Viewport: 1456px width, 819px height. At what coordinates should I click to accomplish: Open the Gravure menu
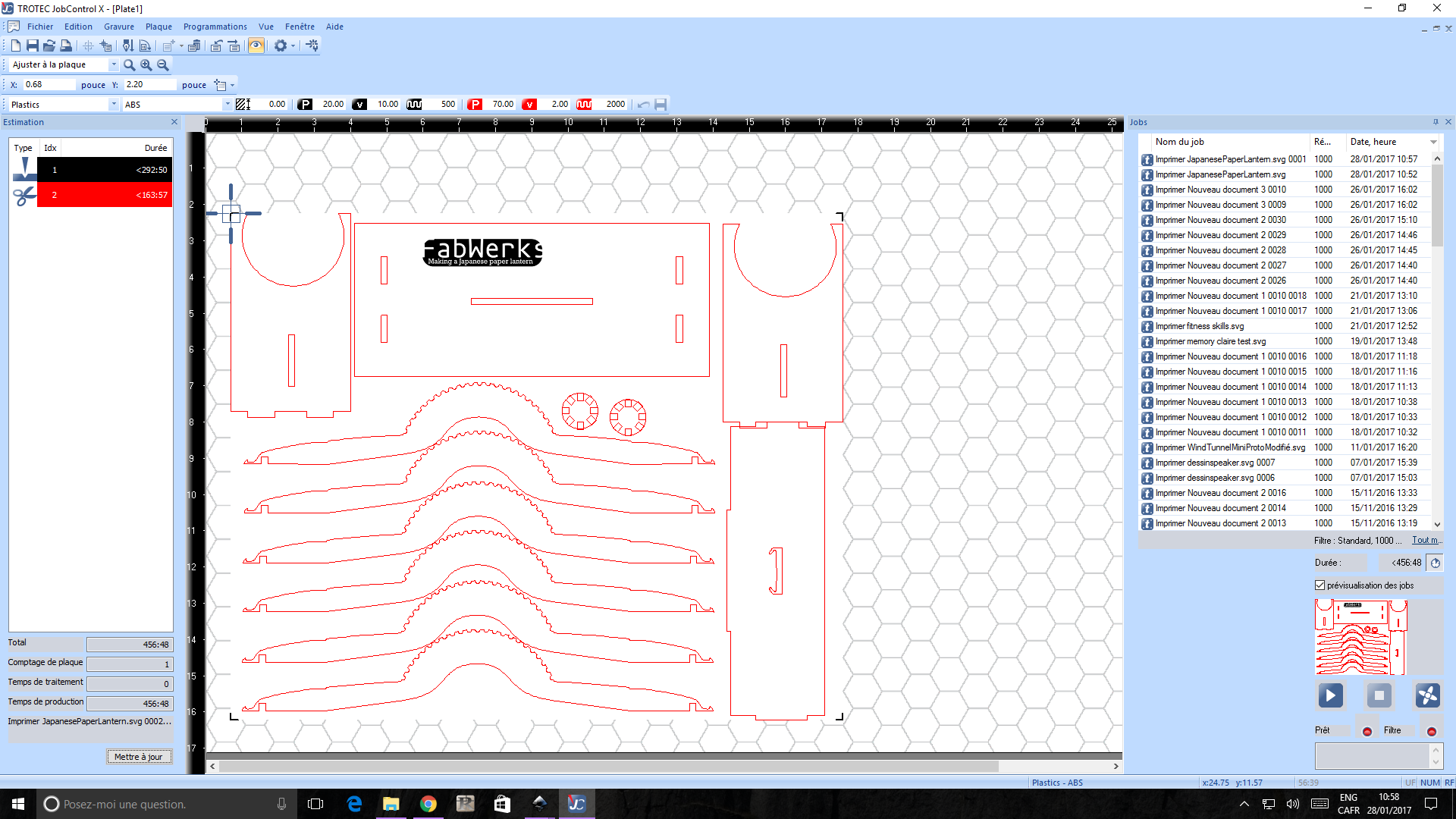(x=119, y=27)
